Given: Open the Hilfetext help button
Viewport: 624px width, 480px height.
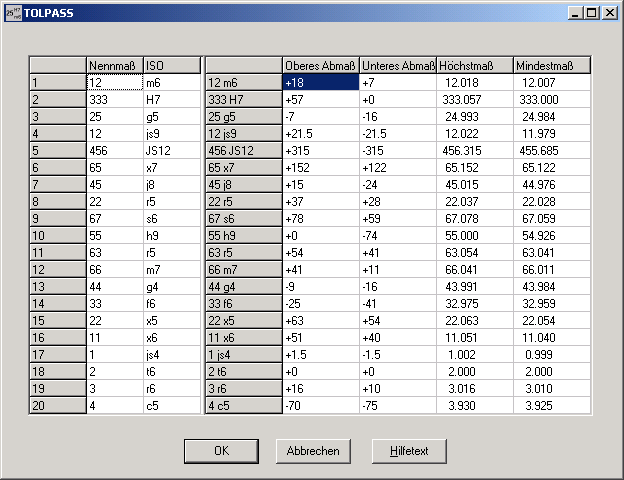Looking at the screenshot, I should click(409, 451).
